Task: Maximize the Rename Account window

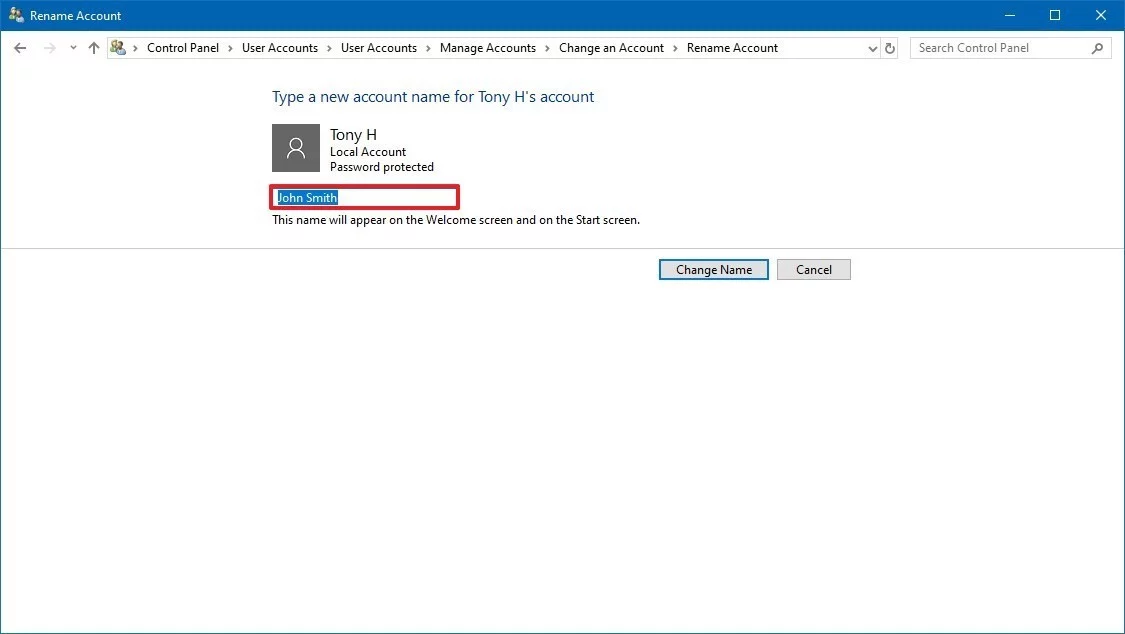Action: tap(1055, 15)
